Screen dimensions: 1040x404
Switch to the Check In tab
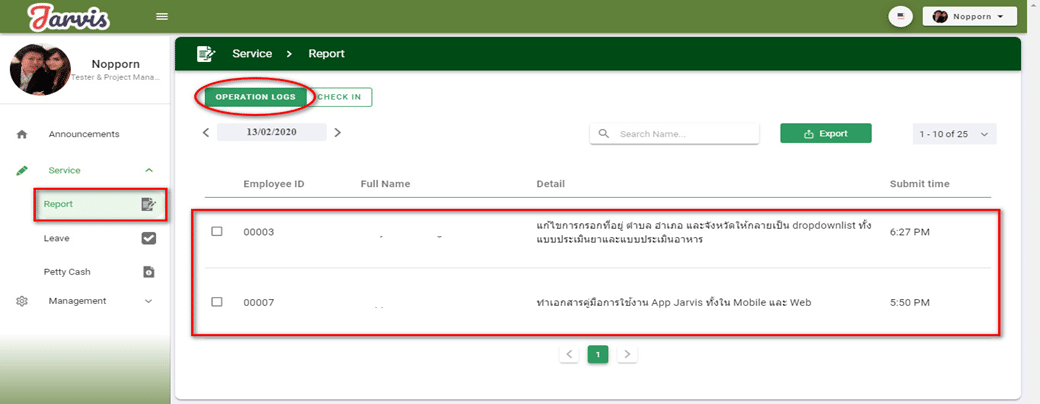pos(341,97)
